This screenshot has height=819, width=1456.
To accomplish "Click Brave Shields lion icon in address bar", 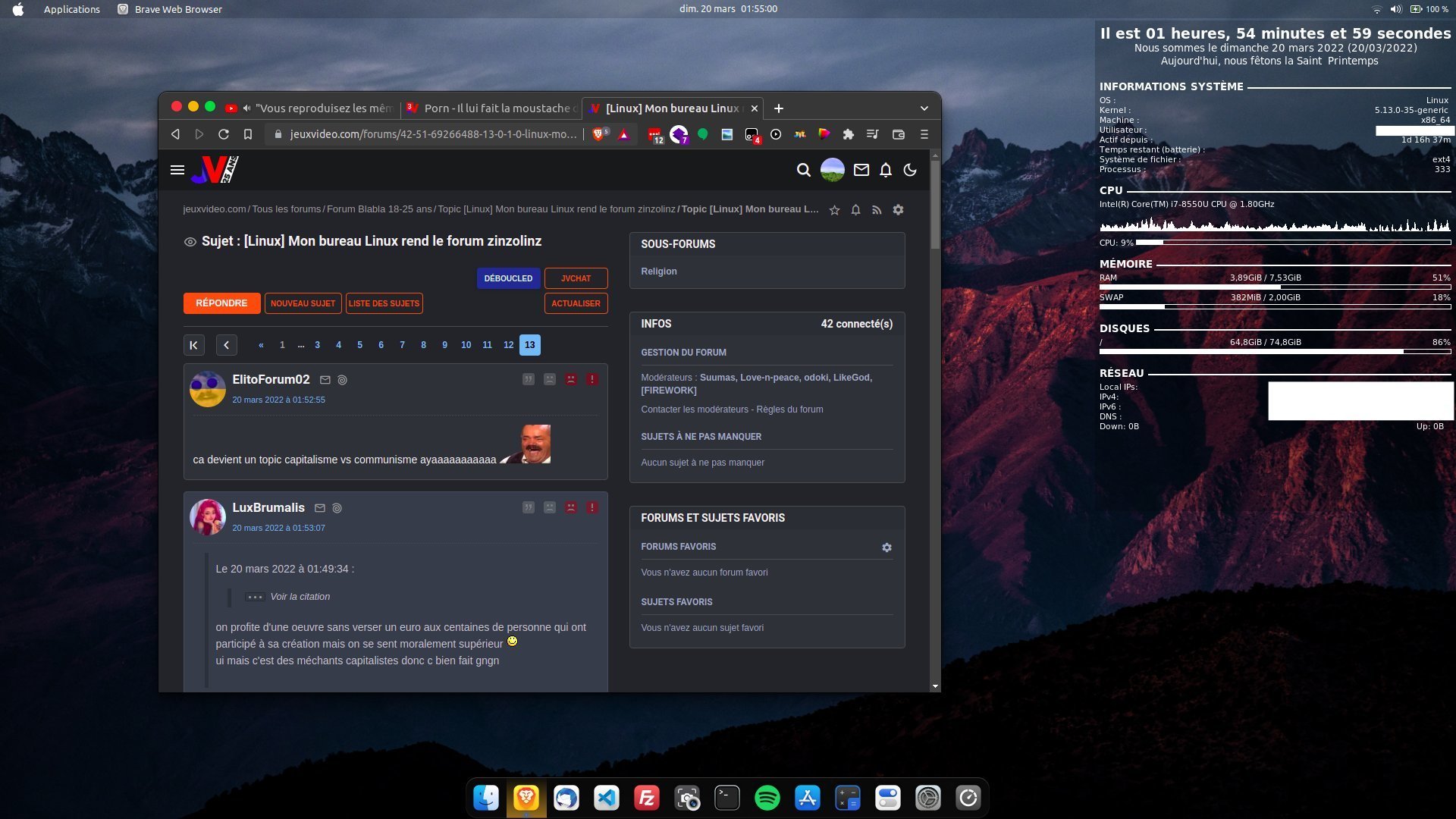I will click(x=598, y=134).
